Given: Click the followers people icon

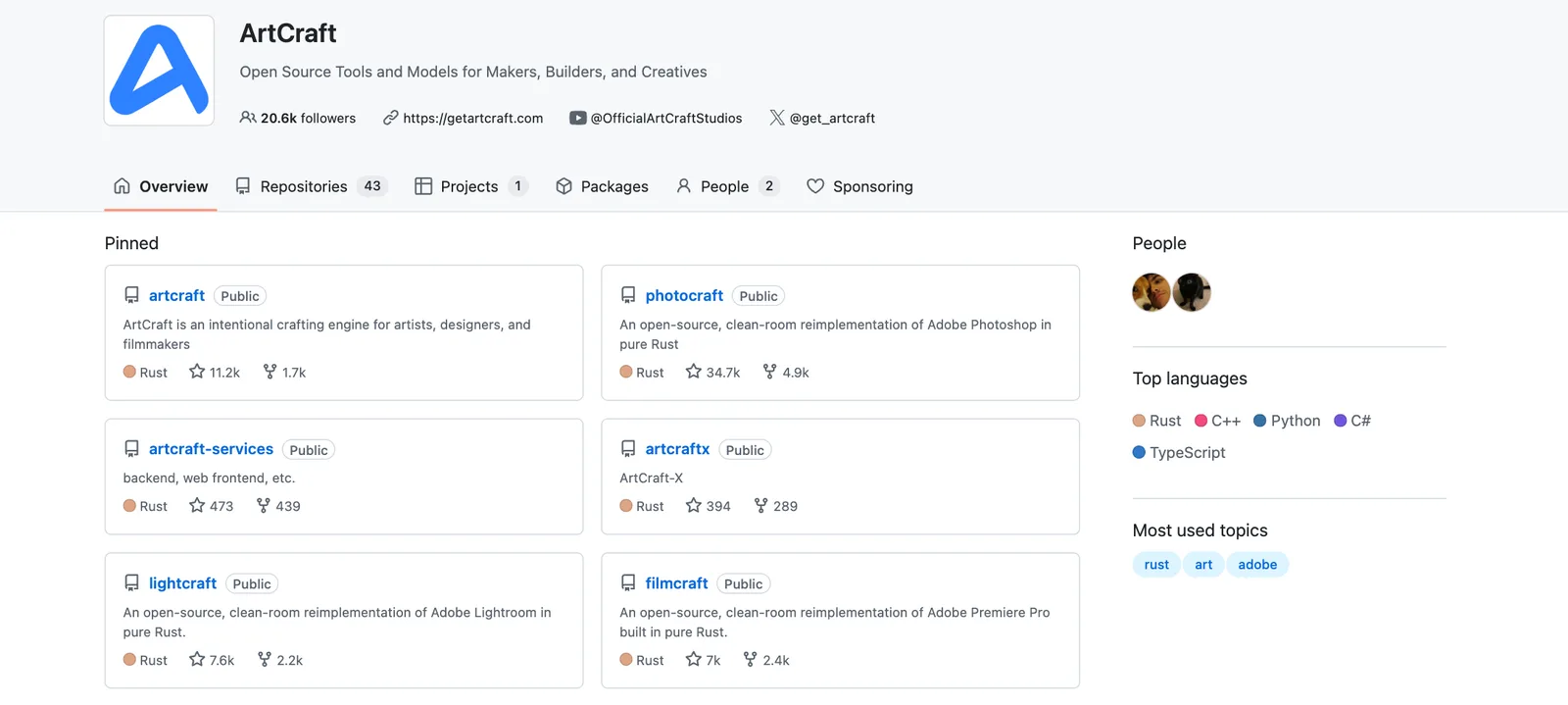Looking at the screenshot, I should click(x=248, y=118).
